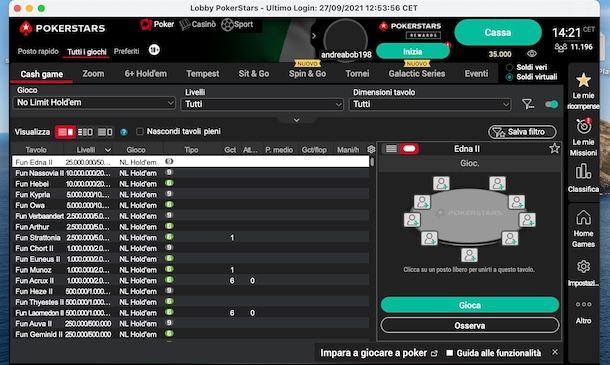610x365 pixels.
Task: Select Posto rapido tab
Action: (38, 51)
